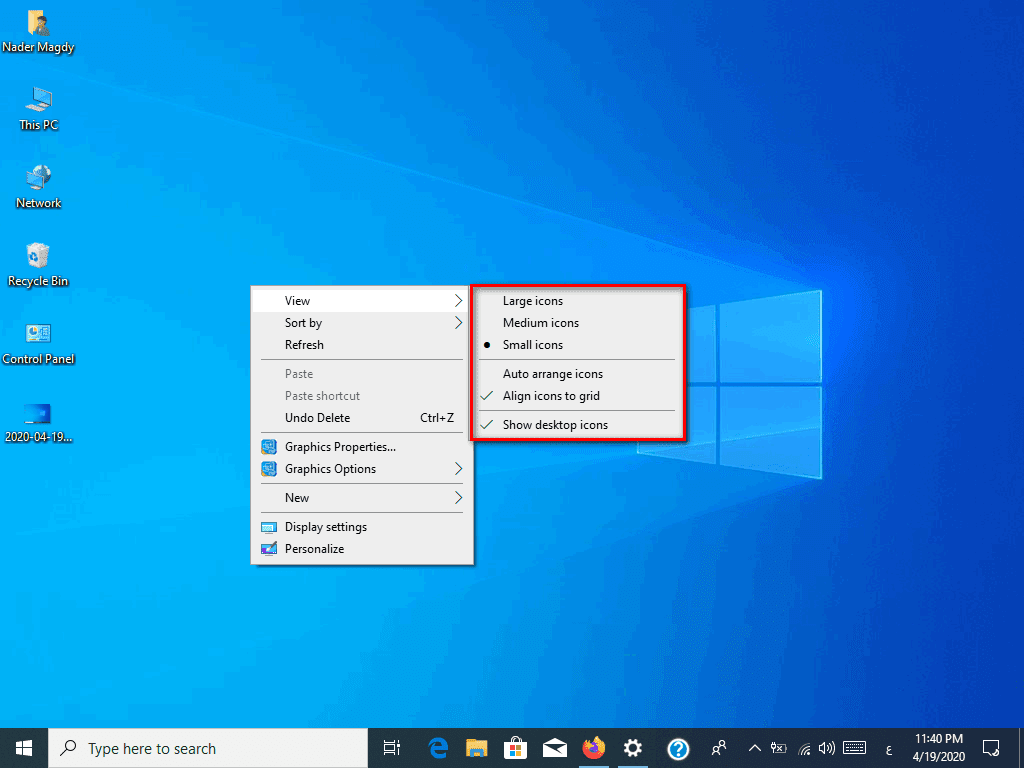Select the Control Panel desktop icon
Screen dimensions: 1024x768
point(38,344)
